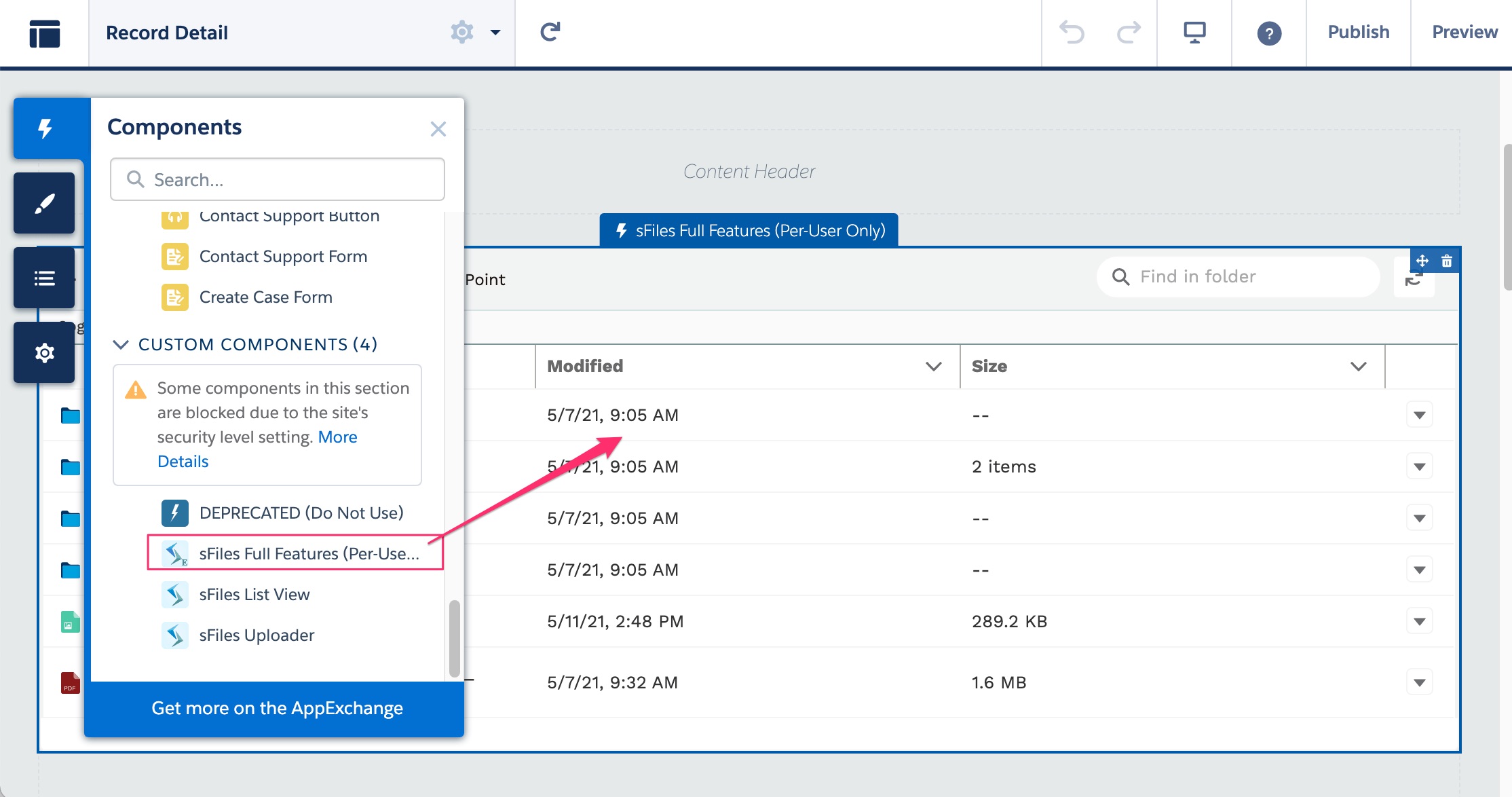Redo the last change
The width and height of the screenshot is (1512, 797).
coord(1129,32)
